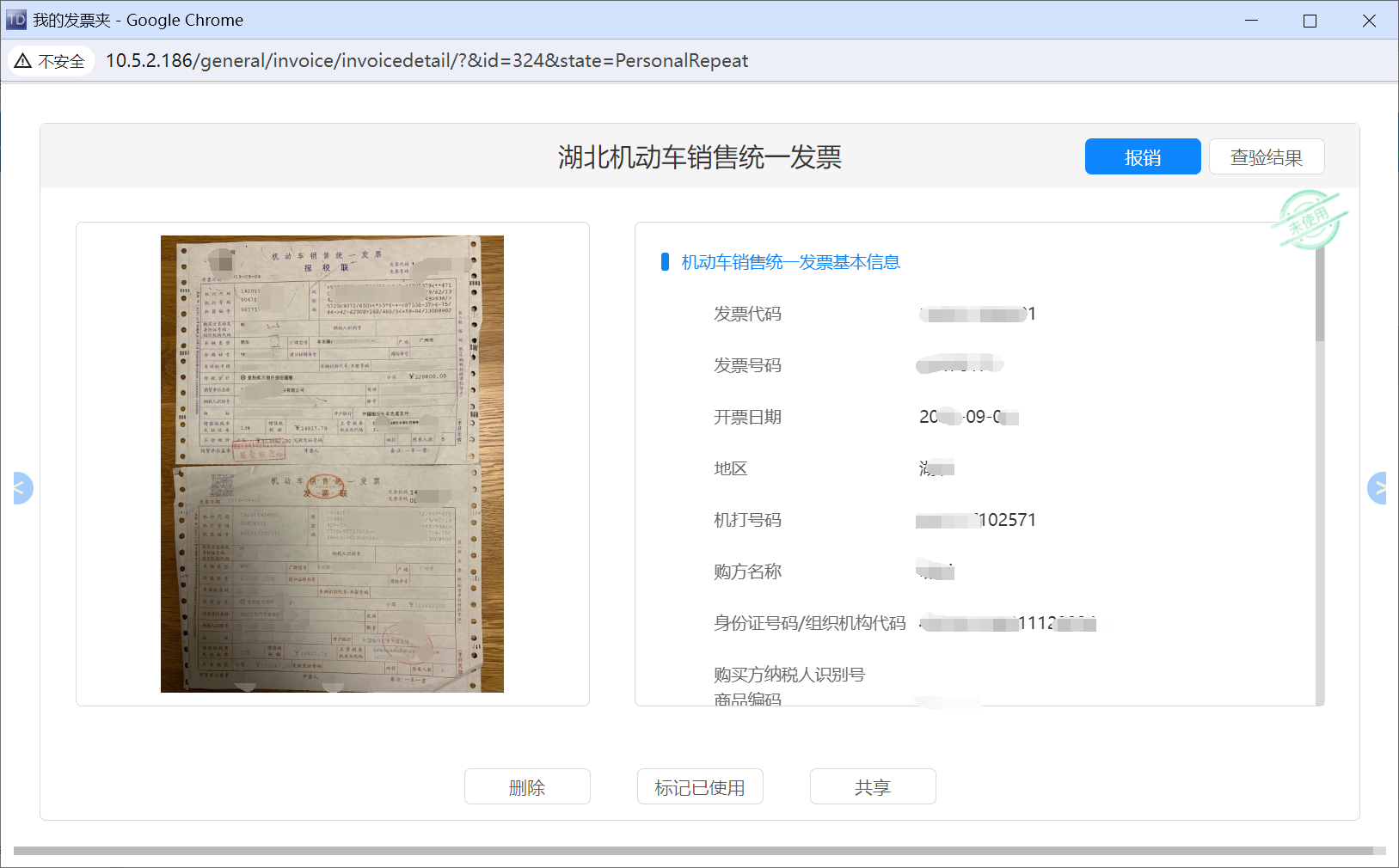
Task: Select the 湖北机动车销售统一发票 title
Action: (700, 157)
